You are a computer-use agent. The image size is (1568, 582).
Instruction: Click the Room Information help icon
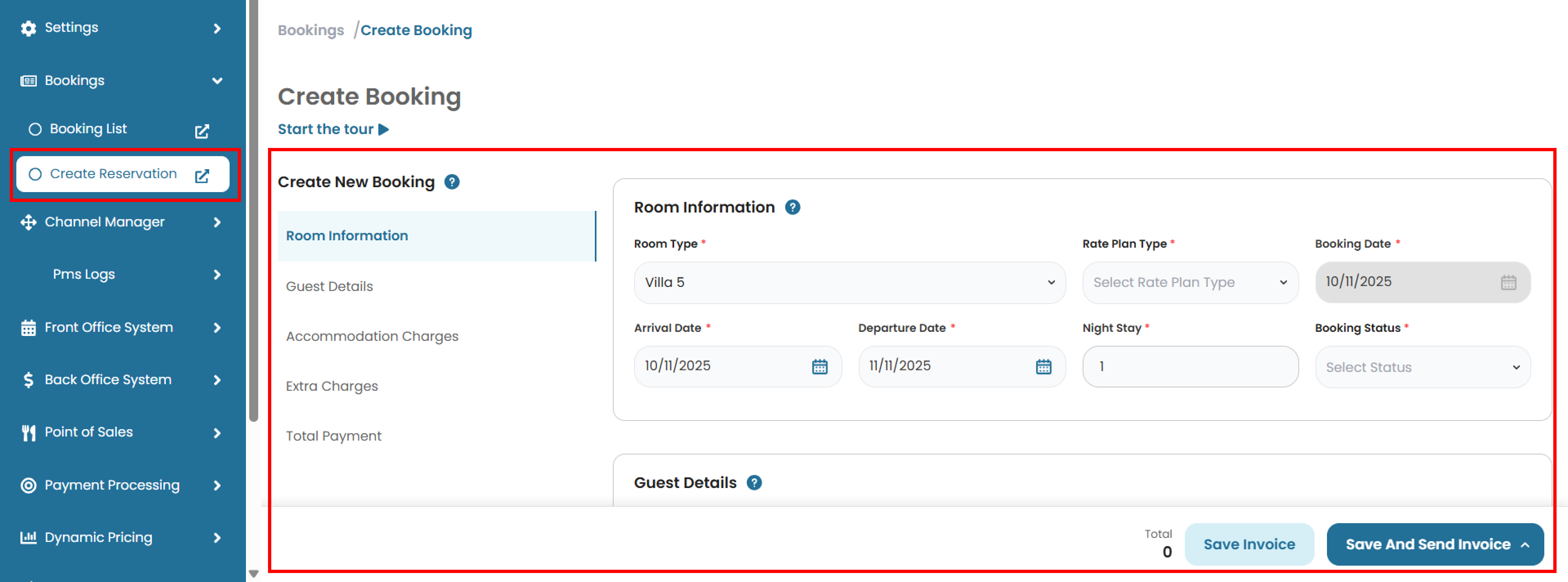point(793,207)
